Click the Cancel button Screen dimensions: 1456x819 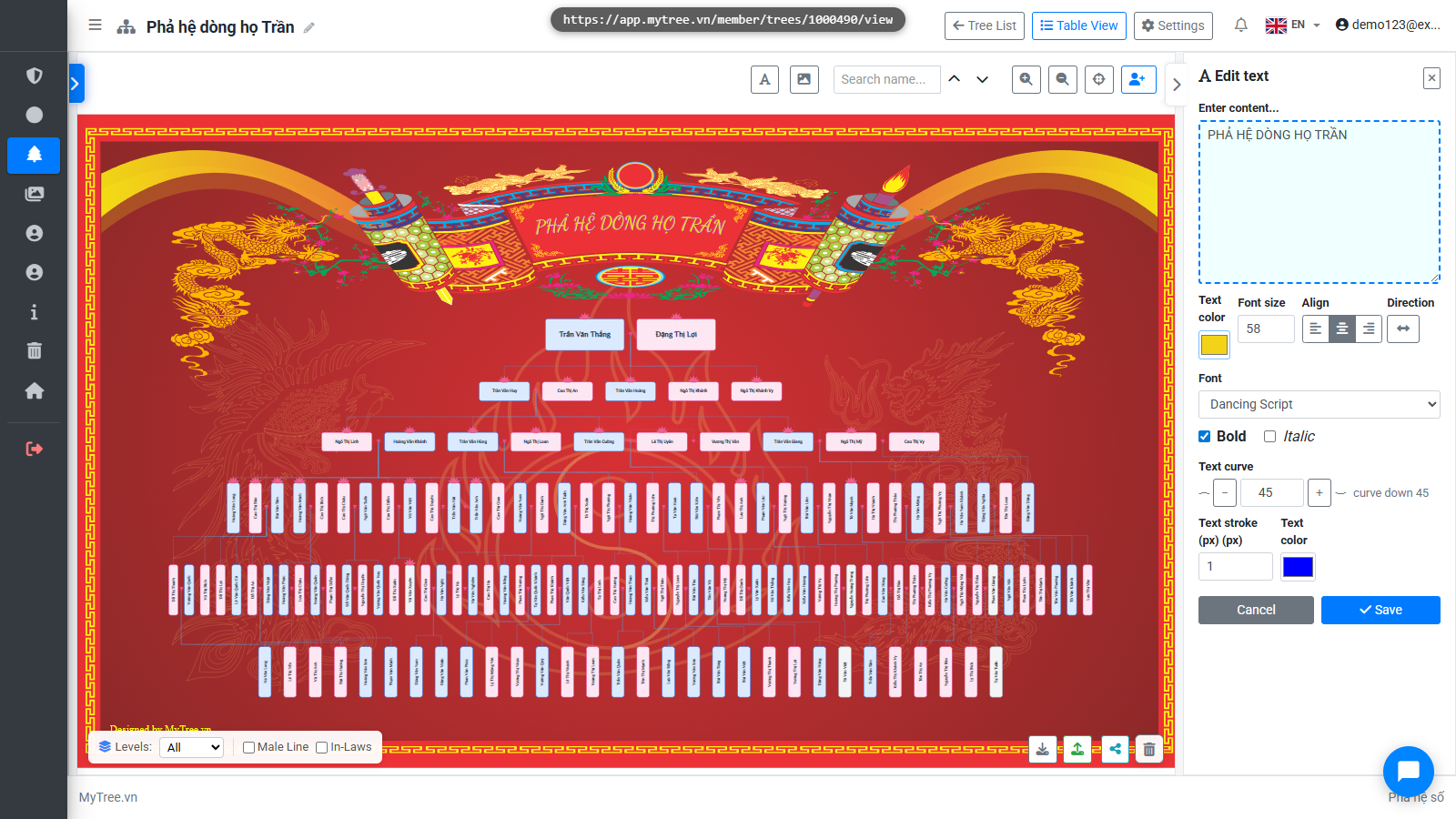coord(1256,610)
